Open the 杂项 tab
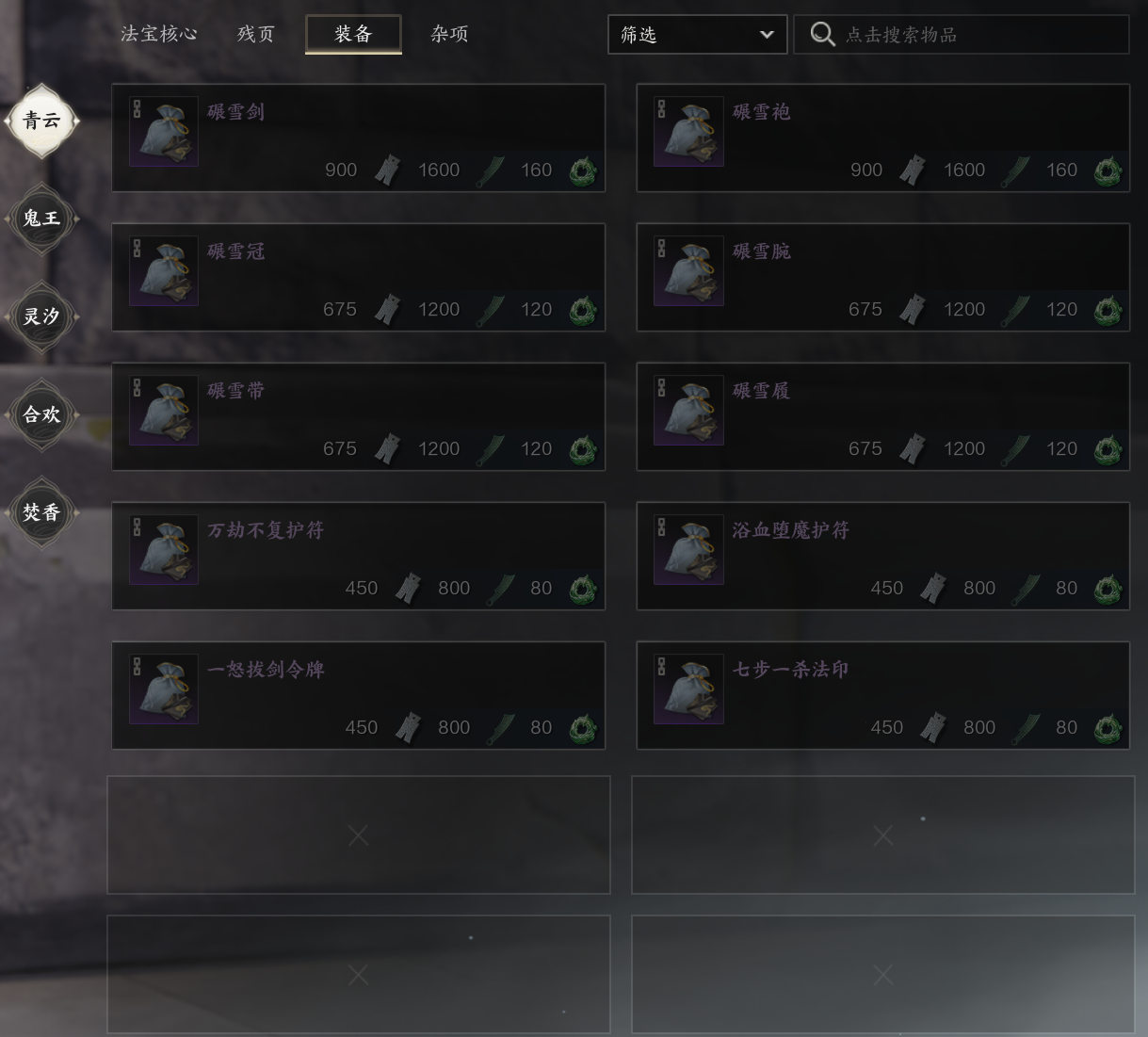Viewport: 1148px width, 1037px height. coord(450,34)
